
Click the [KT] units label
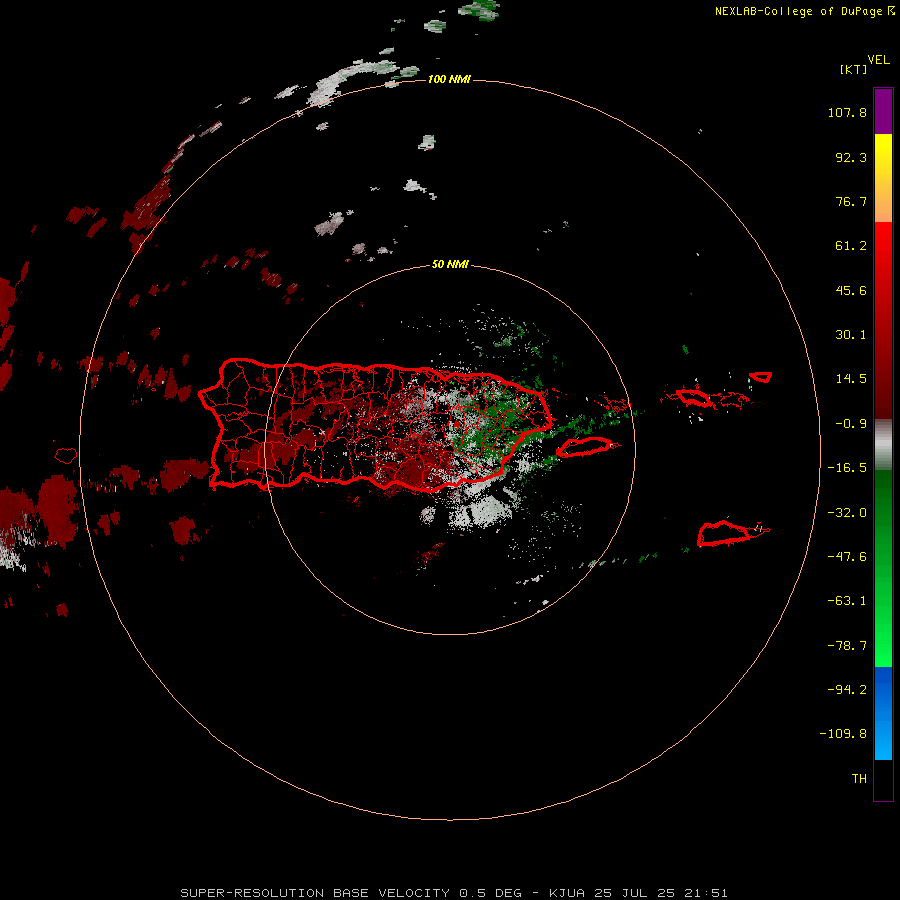pos(854,69)
